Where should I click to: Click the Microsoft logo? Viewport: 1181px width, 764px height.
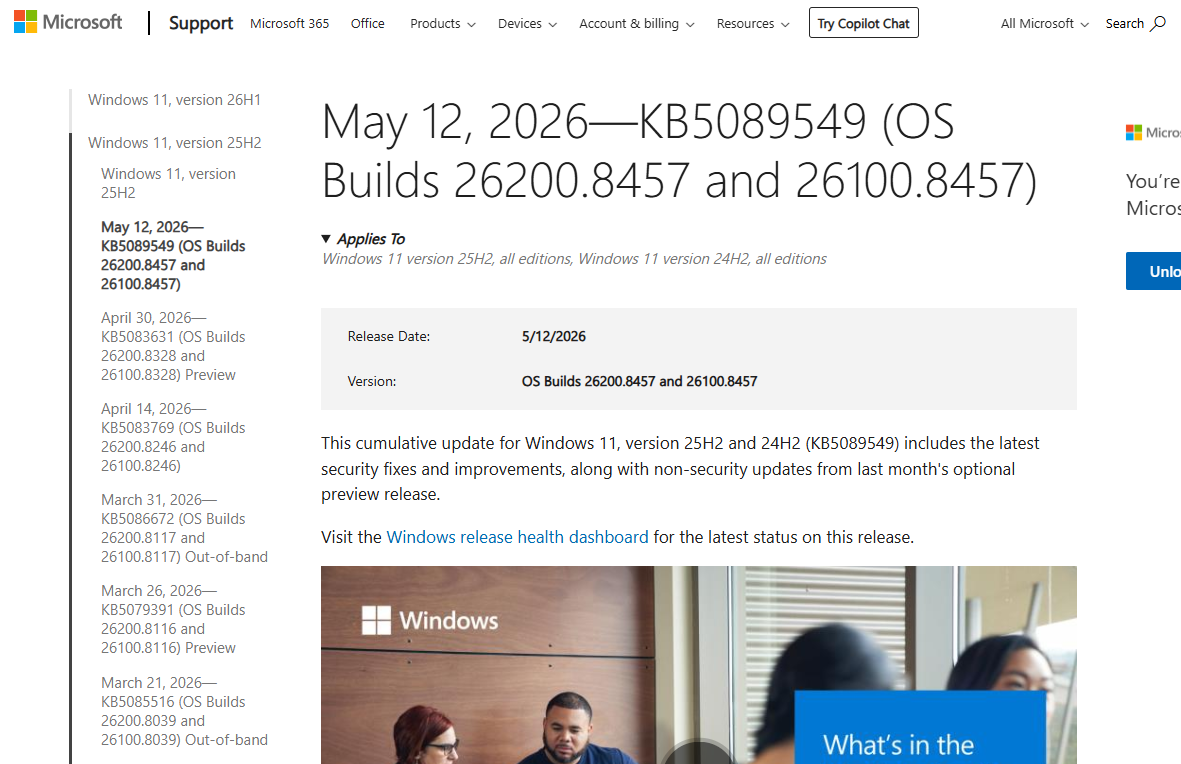click(x=68, y=23)
